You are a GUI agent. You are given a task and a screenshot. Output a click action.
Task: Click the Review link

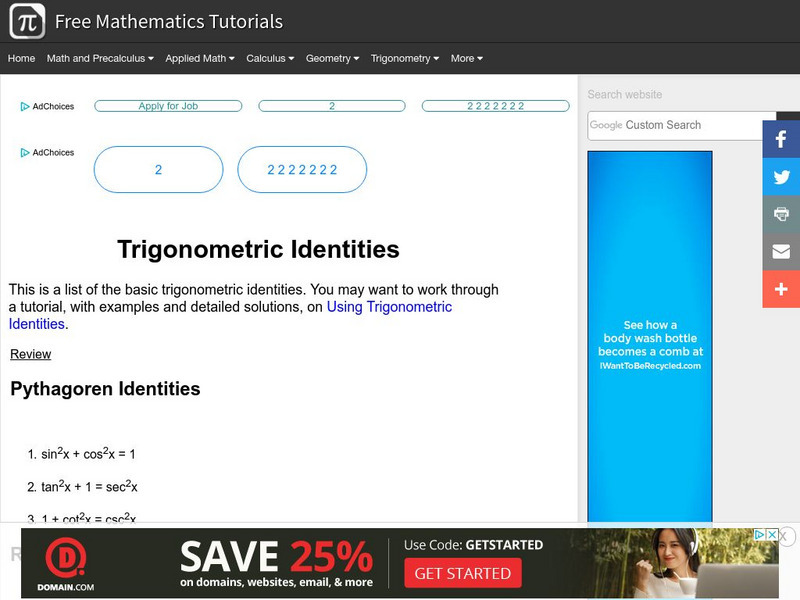point(31,354)
